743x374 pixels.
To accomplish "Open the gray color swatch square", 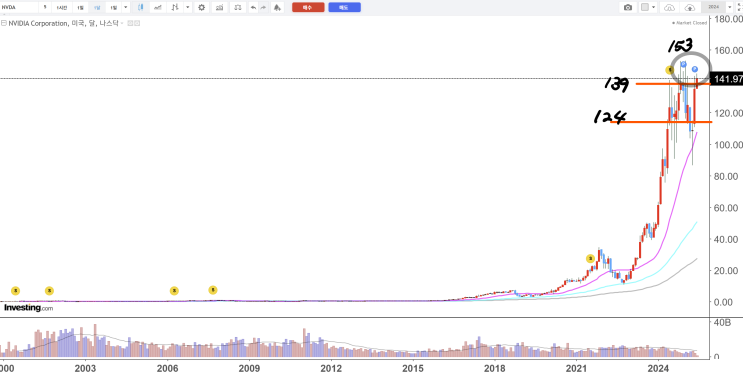I will coord(645,7).
